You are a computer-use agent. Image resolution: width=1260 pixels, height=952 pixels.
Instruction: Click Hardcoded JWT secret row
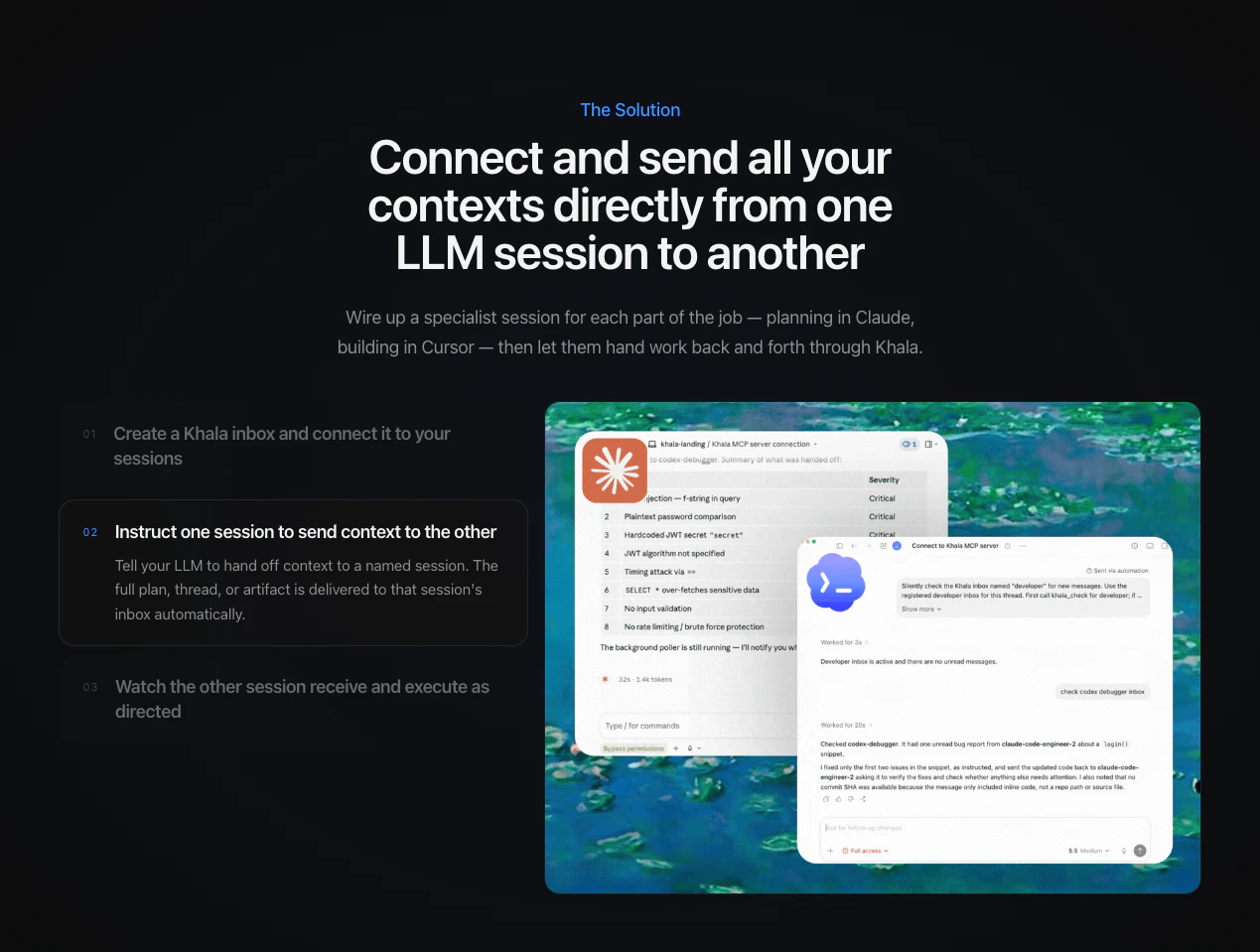[x=763, y=535]
